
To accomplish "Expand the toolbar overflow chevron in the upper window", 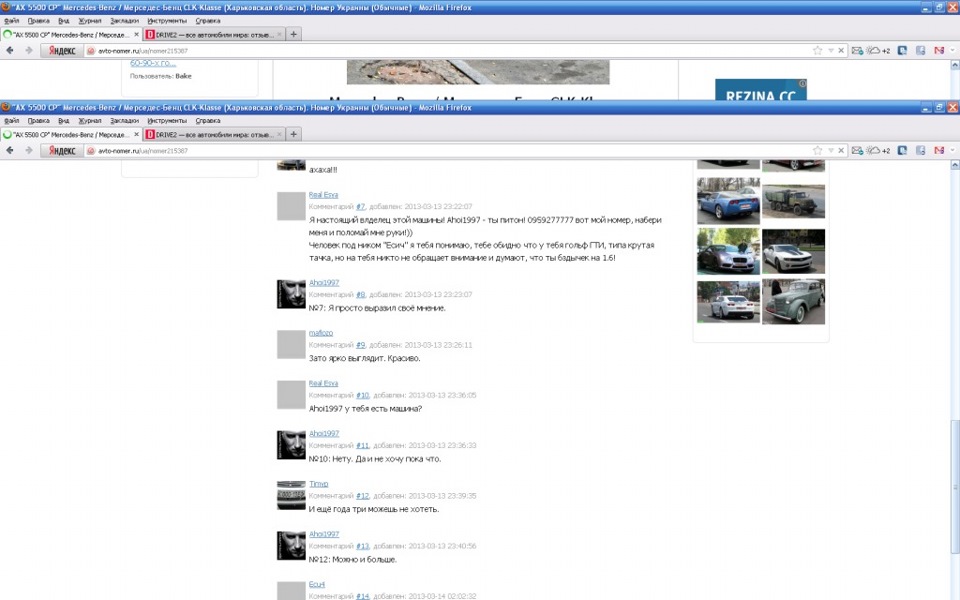I will coord(953,50).
